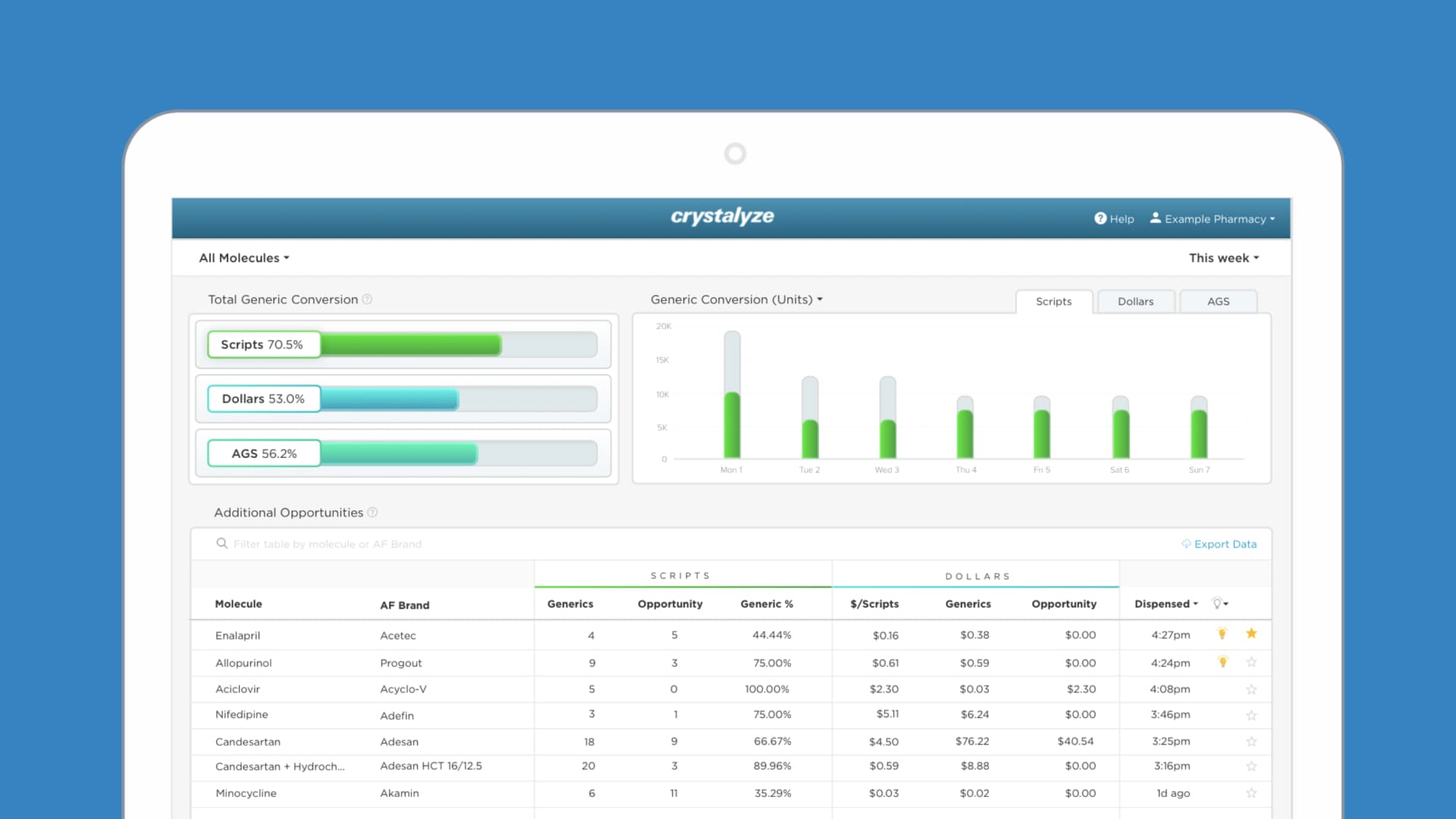Click the search magnifier in the filter field

[222, 543]
